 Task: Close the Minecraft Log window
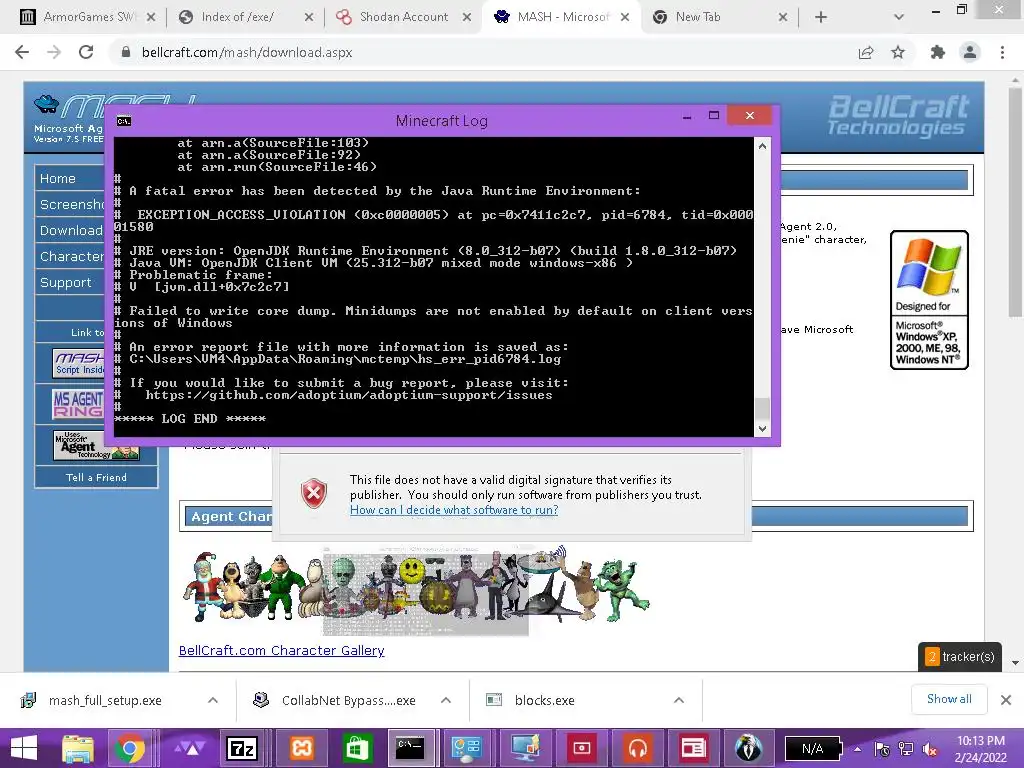tap(750, 115)
